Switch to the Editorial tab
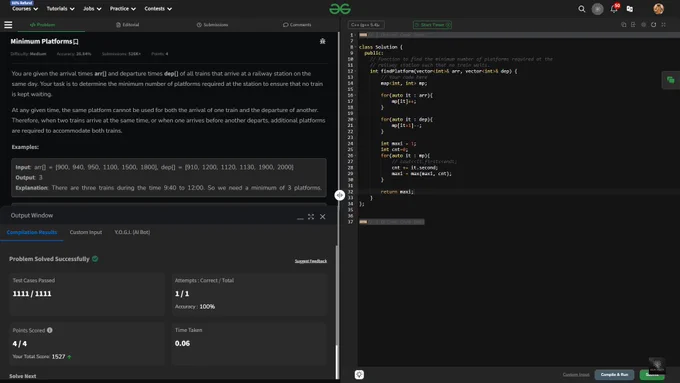The width and height of the screenshot is (680, 383). [128, 25]
